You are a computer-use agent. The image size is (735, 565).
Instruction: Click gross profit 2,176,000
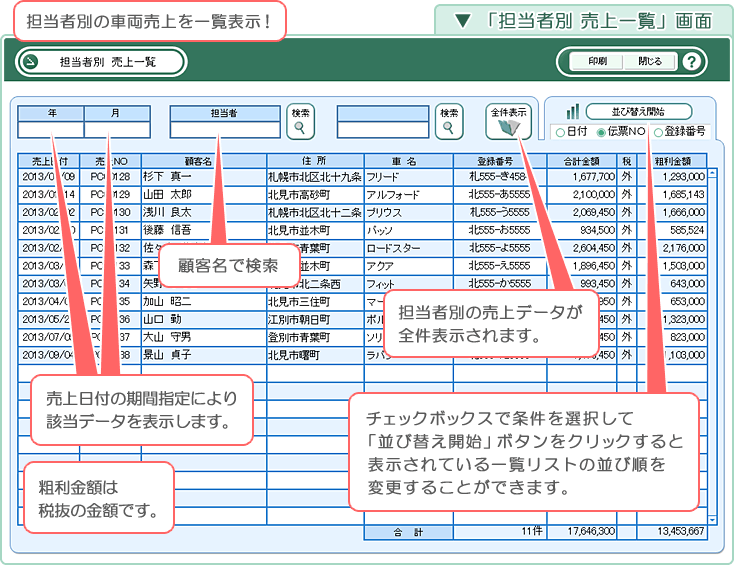pos(683,248)
